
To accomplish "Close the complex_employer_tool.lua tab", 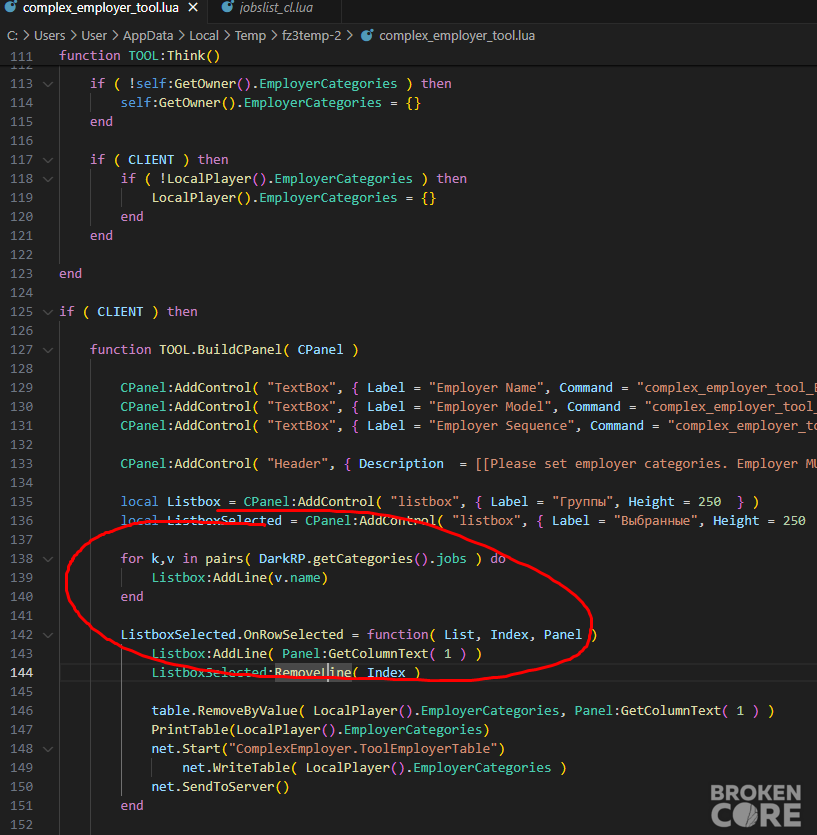I will point(193,8).
